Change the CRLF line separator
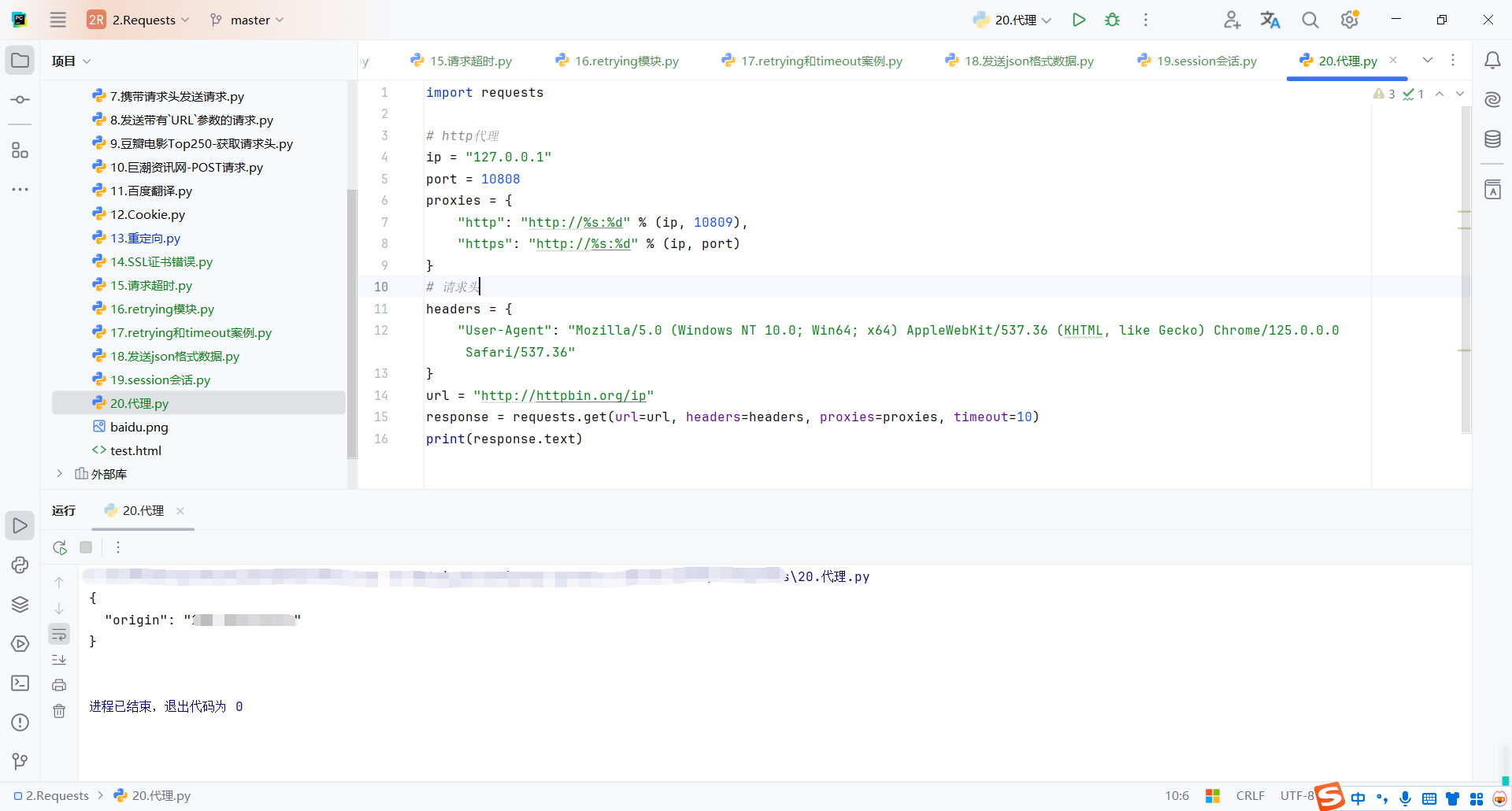This screenshot has width=1512, height=811. 1250,796
